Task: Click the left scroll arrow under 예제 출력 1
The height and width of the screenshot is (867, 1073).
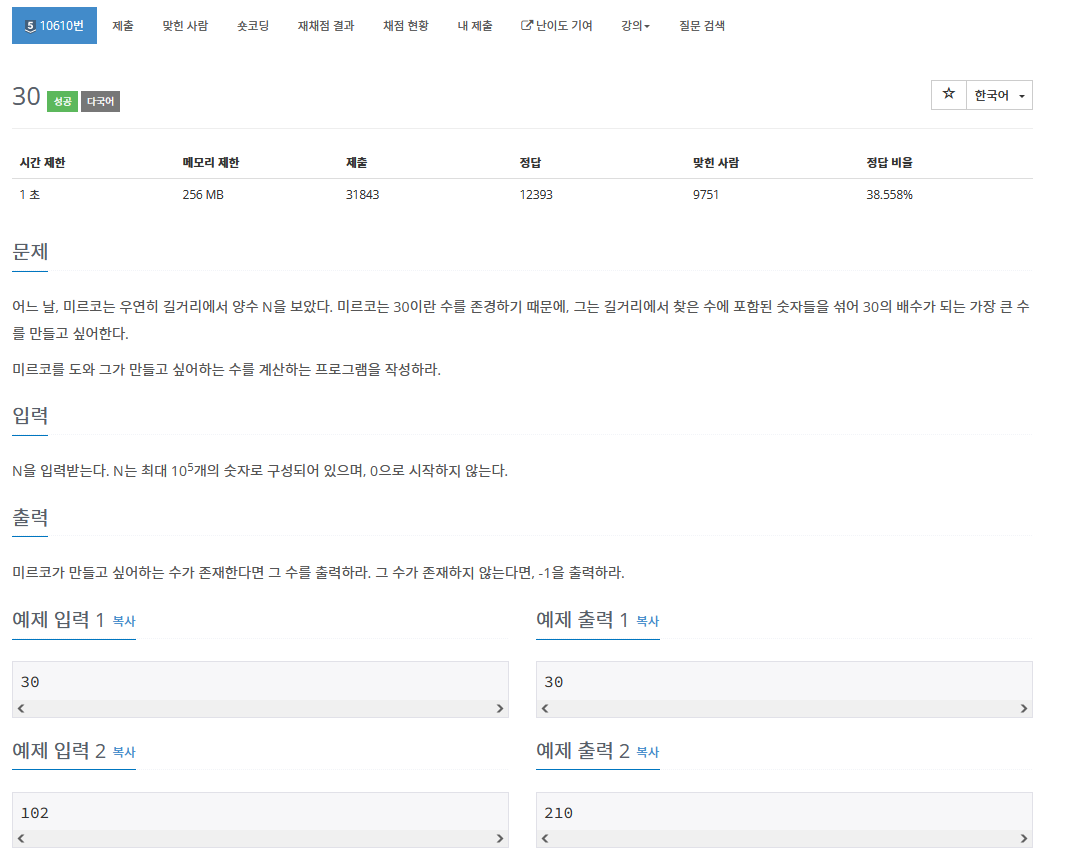Action: click(545, 708)
